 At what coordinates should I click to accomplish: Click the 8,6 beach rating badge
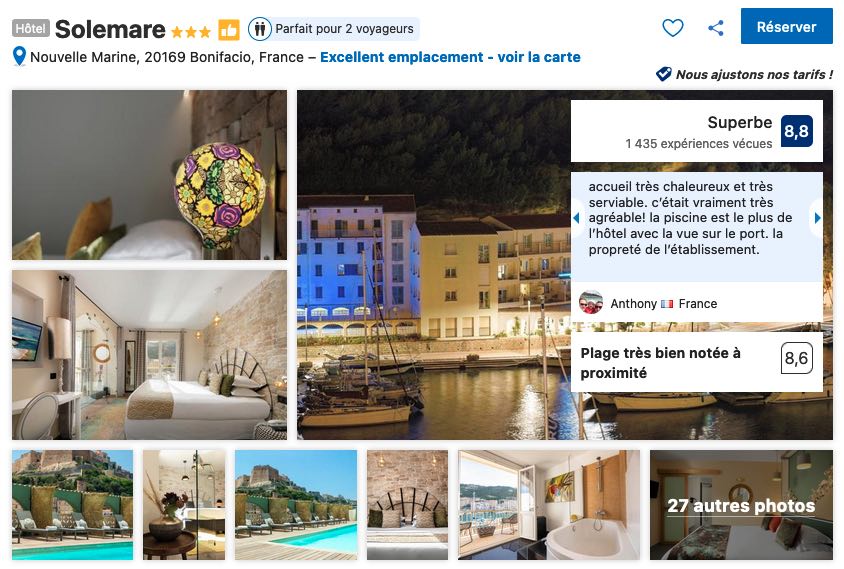tap(797, 358)
